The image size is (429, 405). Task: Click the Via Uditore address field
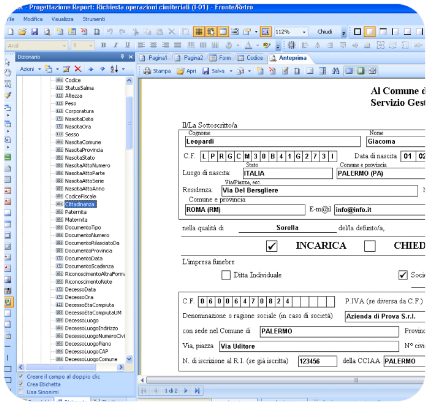tap(309, 346)
